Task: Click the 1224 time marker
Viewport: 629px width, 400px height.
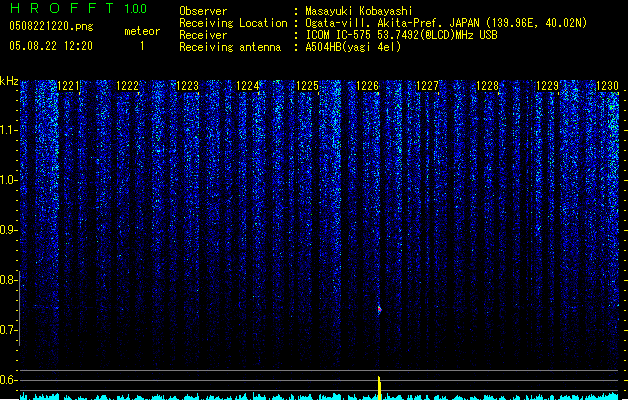Action: point(247,86)
